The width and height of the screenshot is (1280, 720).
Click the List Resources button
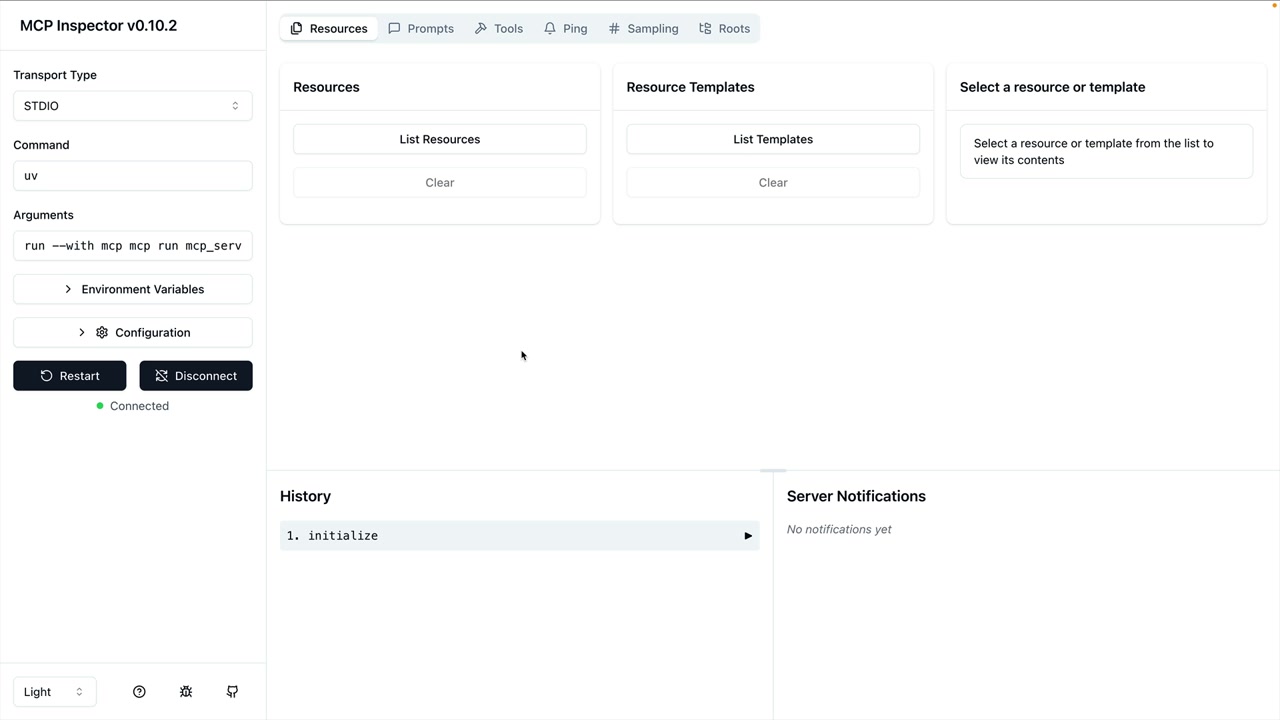[x=440, y=139]
